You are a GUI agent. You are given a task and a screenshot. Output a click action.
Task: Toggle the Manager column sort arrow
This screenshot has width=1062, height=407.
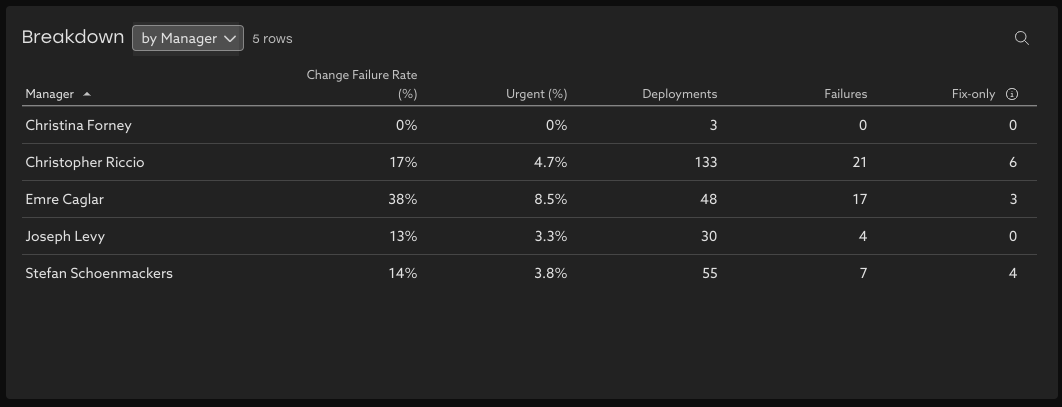click(x=87, y=94)
